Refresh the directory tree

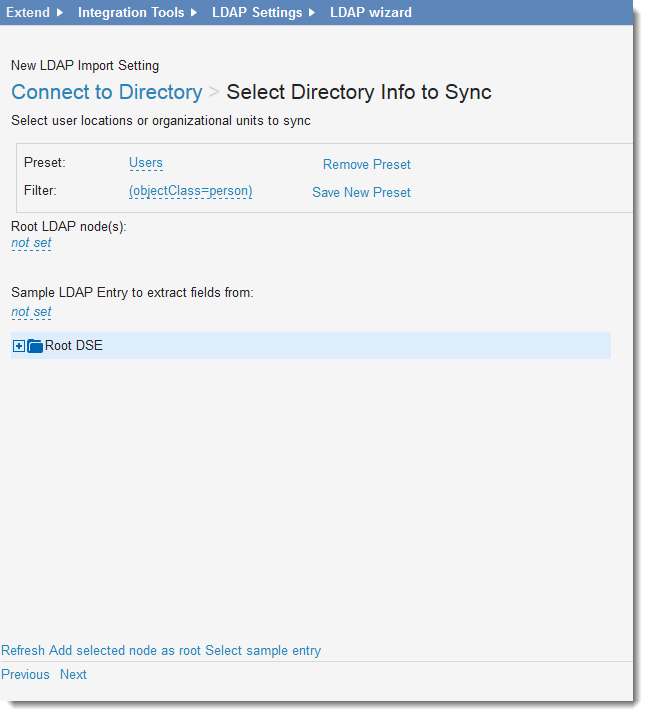coord(23,650)
